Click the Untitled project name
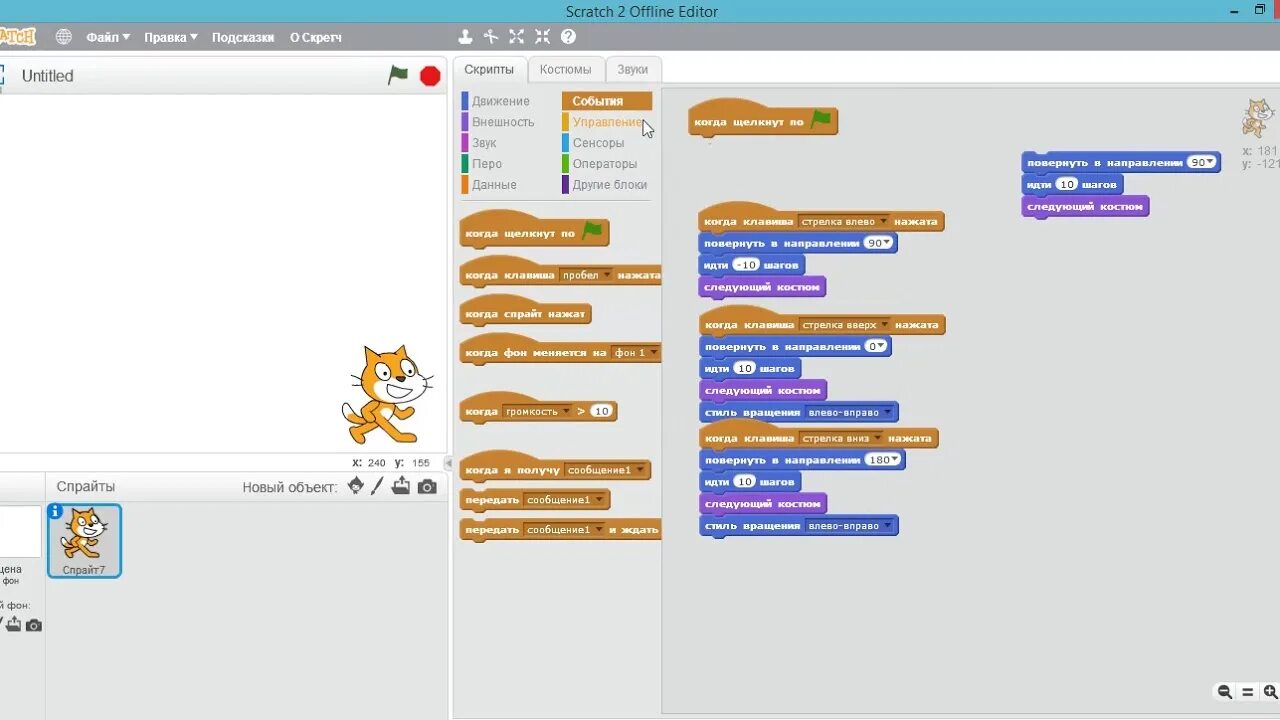The image size is (1280, 720). pyautogui.click(x=47, y=76)
